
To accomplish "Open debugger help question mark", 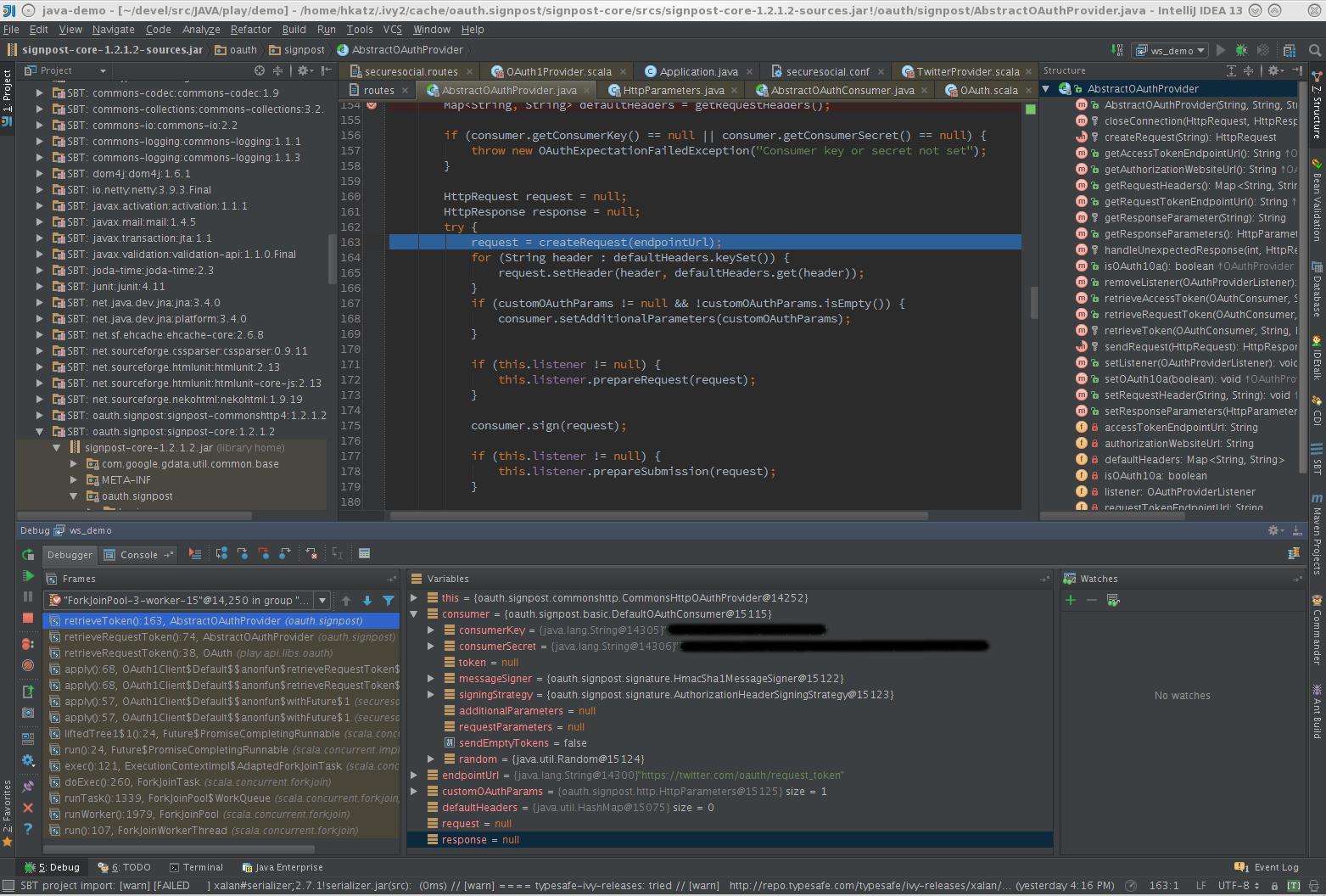I will click(x=28, y=828).
